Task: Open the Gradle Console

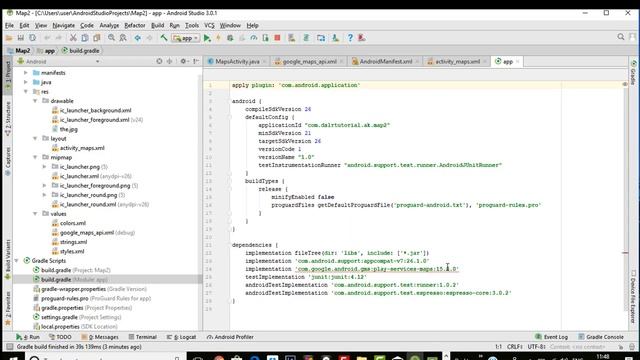Action: (x=601, y=337)
